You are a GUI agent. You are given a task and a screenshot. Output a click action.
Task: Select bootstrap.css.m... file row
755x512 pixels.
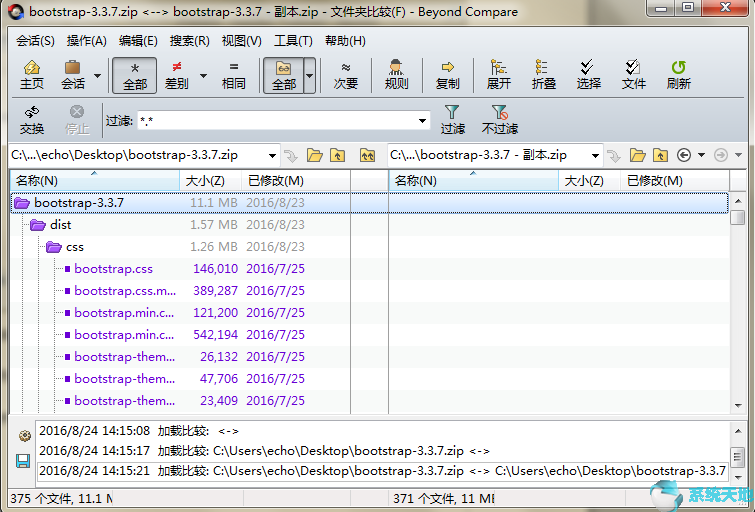[180, 291]
